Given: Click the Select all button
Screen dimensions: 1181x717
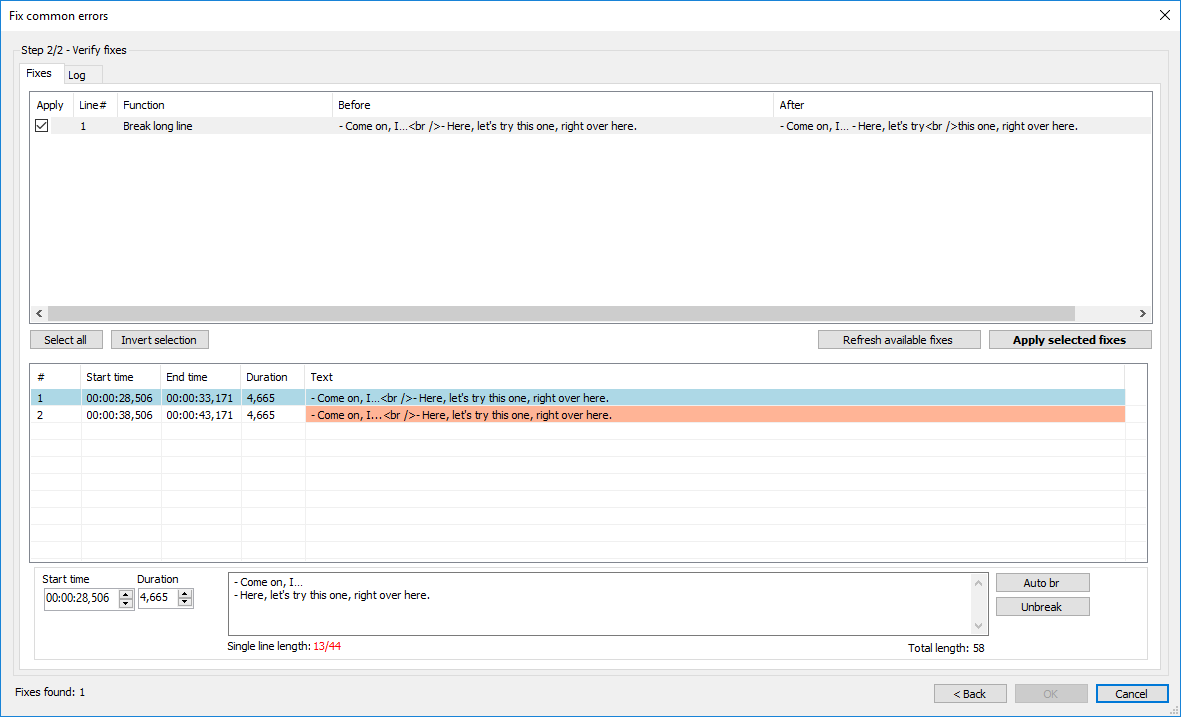Looking at the screenshot, I should pos(66,339).
